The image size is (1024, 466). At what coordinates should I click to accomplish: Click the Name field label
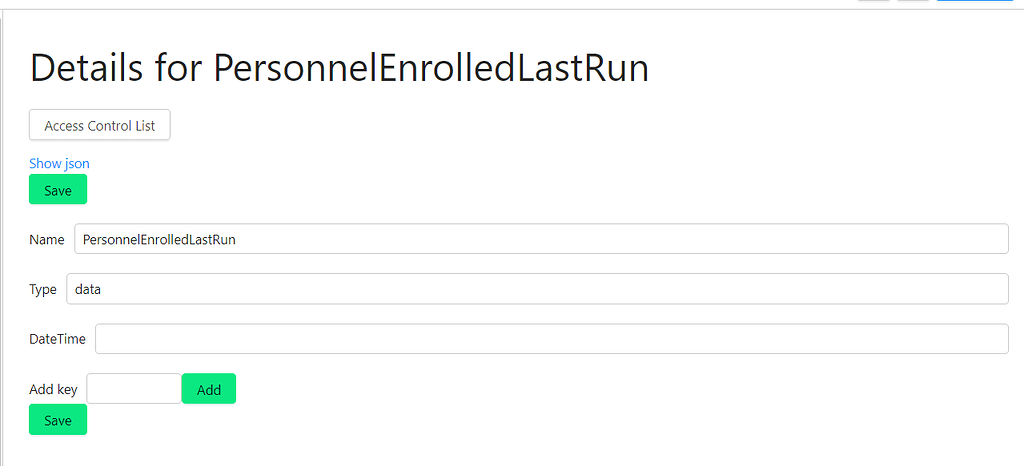tap(47, 240)
